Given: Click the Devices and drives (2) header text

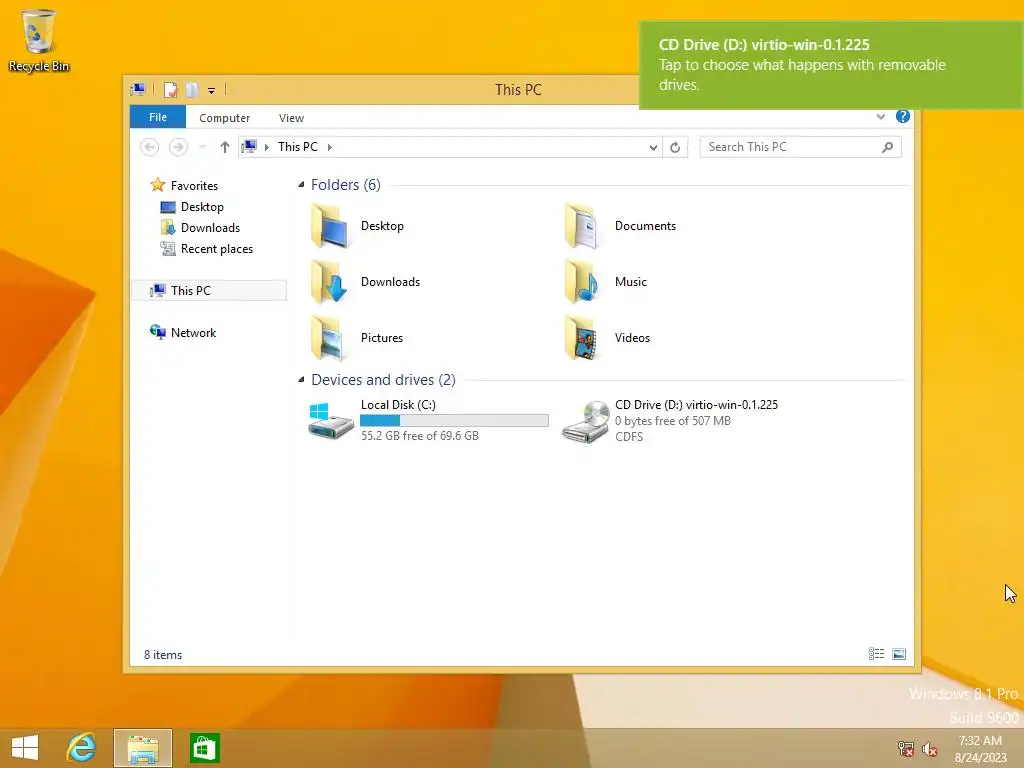Looking at the screenshot, I should click(383, 379).
